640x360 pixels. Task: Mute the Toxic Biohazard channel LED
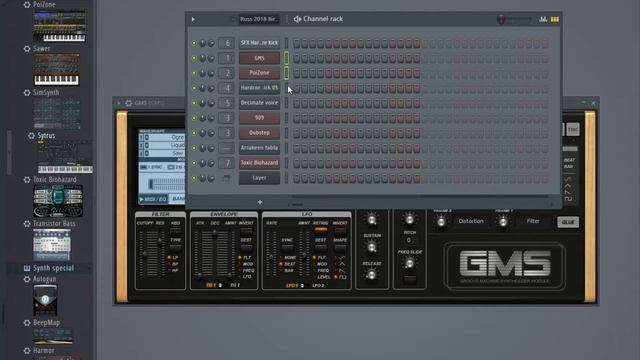pos(194,163)
